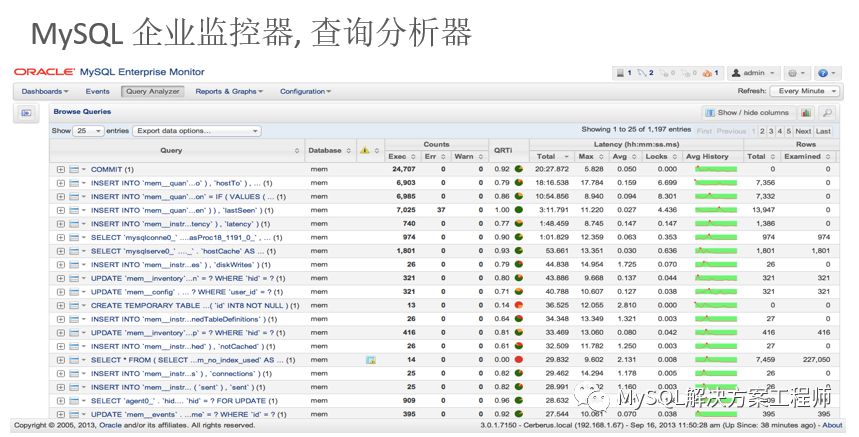
Task: Click the magnifier search icon in Browse Queries
Action: pyautogui.click(x=827, y=113)
